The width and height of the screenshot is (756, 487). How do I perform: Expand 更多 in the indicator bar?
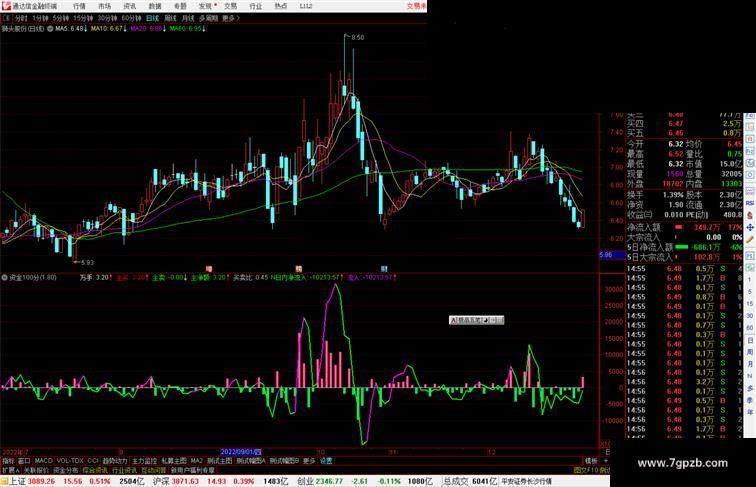[x=310, y=461]
